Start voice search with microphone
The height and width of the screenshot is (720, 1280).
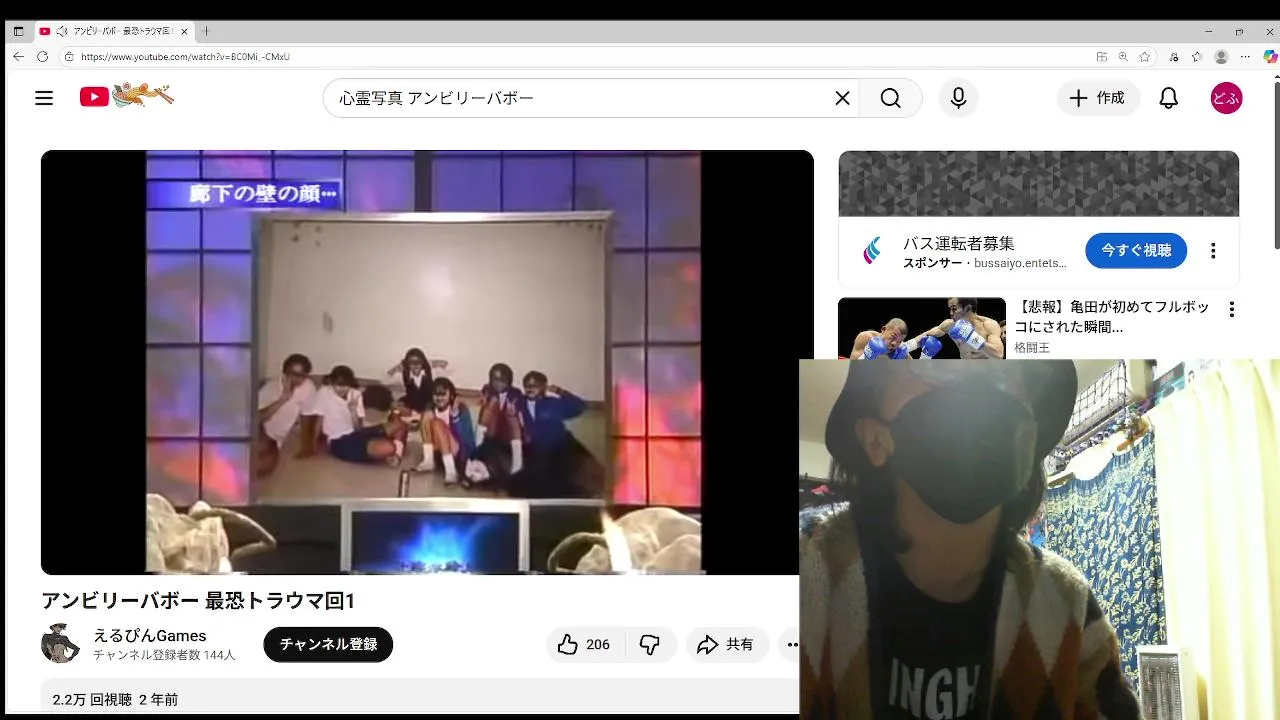click(x=958, y=98)
